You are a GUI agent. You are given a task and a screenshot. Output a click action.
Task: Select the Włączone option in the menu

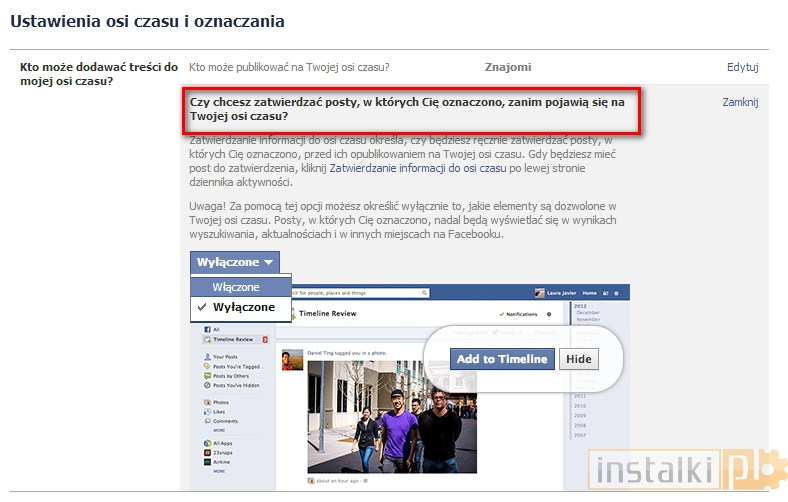(241, 287)
